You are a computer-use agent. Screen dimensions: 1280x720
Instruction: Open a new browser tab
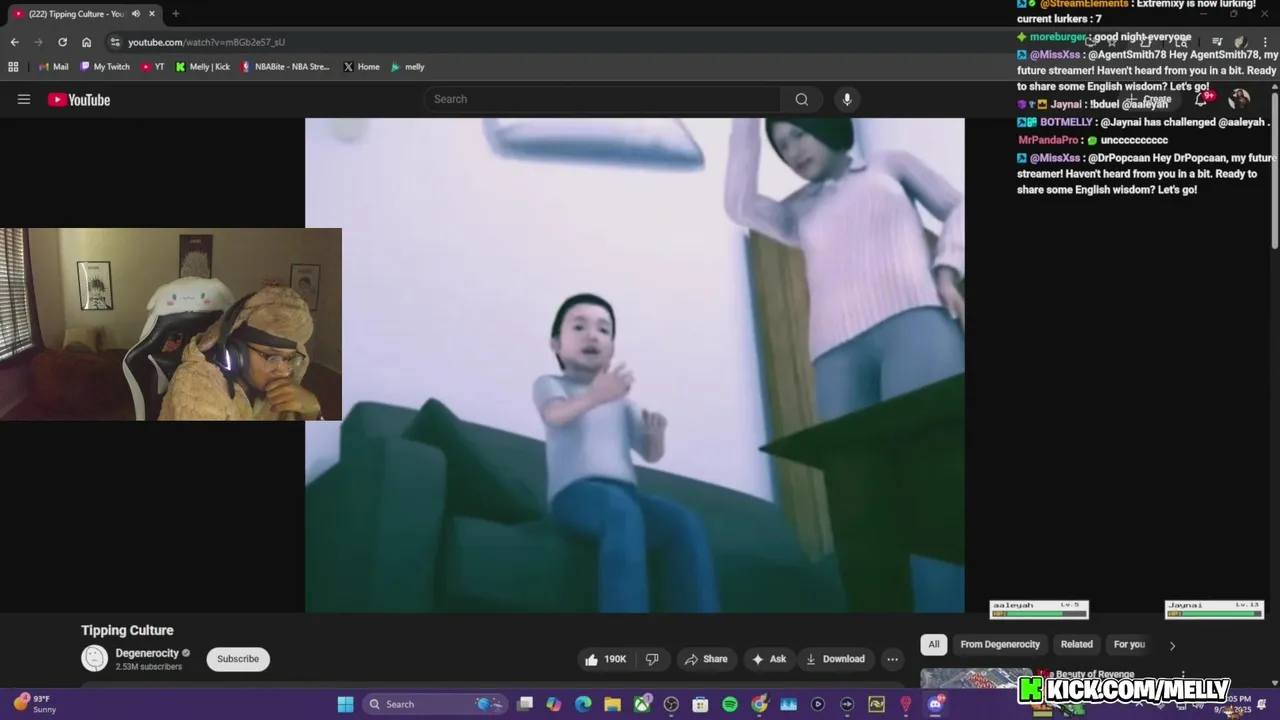click(x=176, y=14)
